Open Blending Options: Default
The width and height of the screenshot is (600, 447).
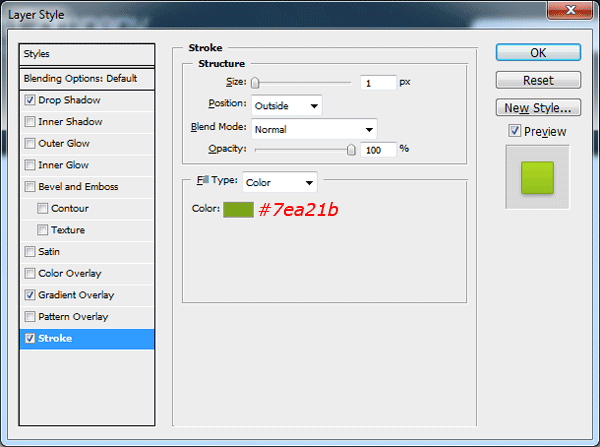pyautogui.click(x=87, y=79)
